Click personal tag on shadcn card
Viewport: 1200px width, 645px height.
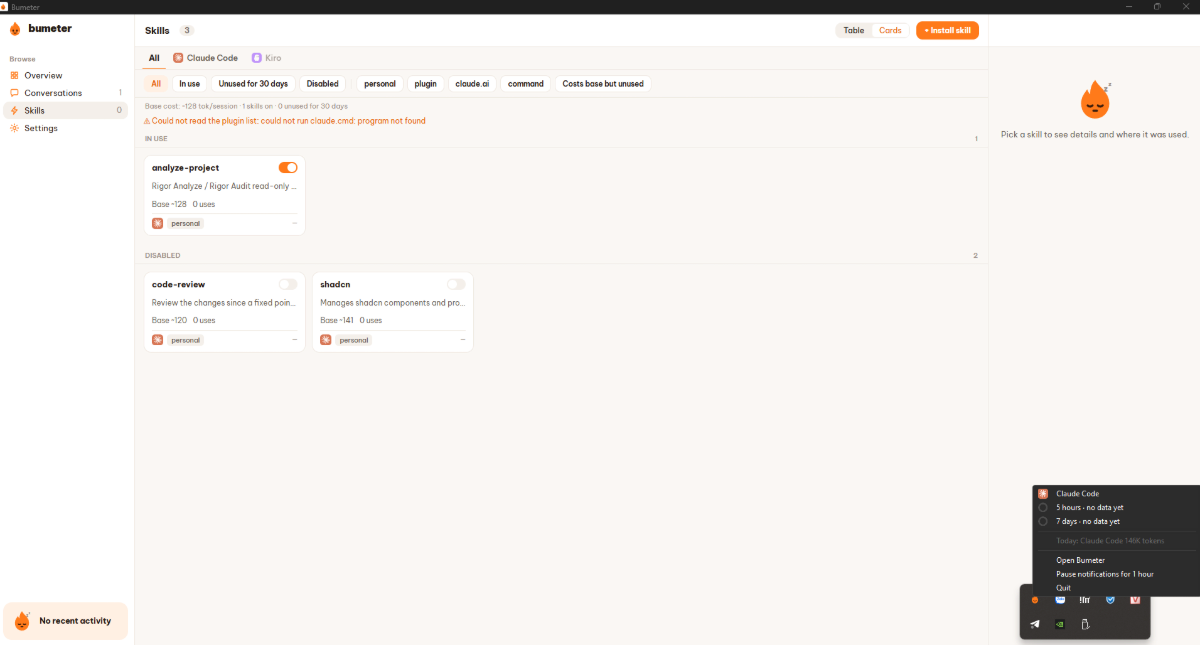click(x=353, y=340)
